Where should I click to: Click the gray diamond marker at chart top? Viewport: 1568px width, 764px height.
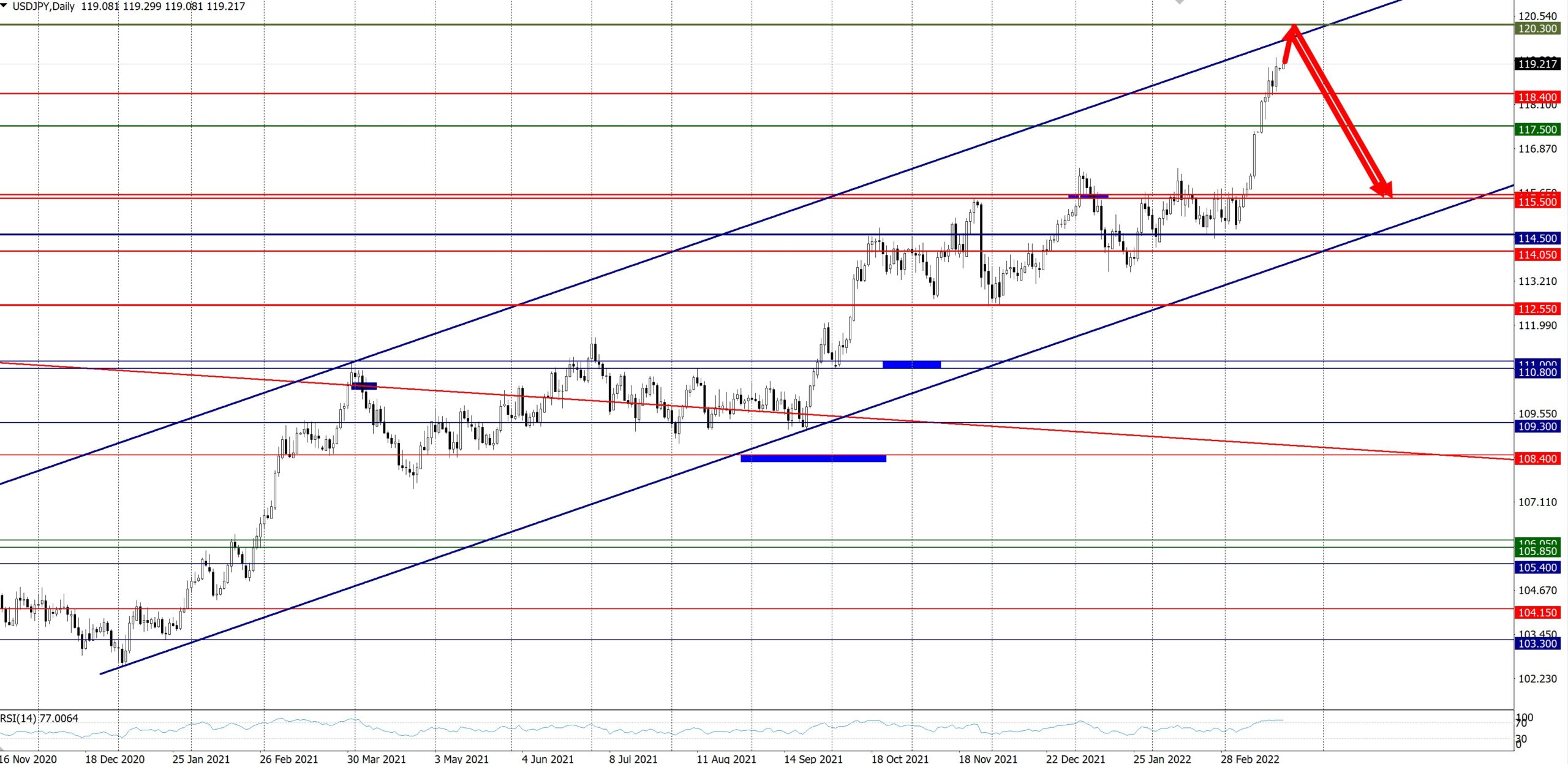click(1180, 2)
